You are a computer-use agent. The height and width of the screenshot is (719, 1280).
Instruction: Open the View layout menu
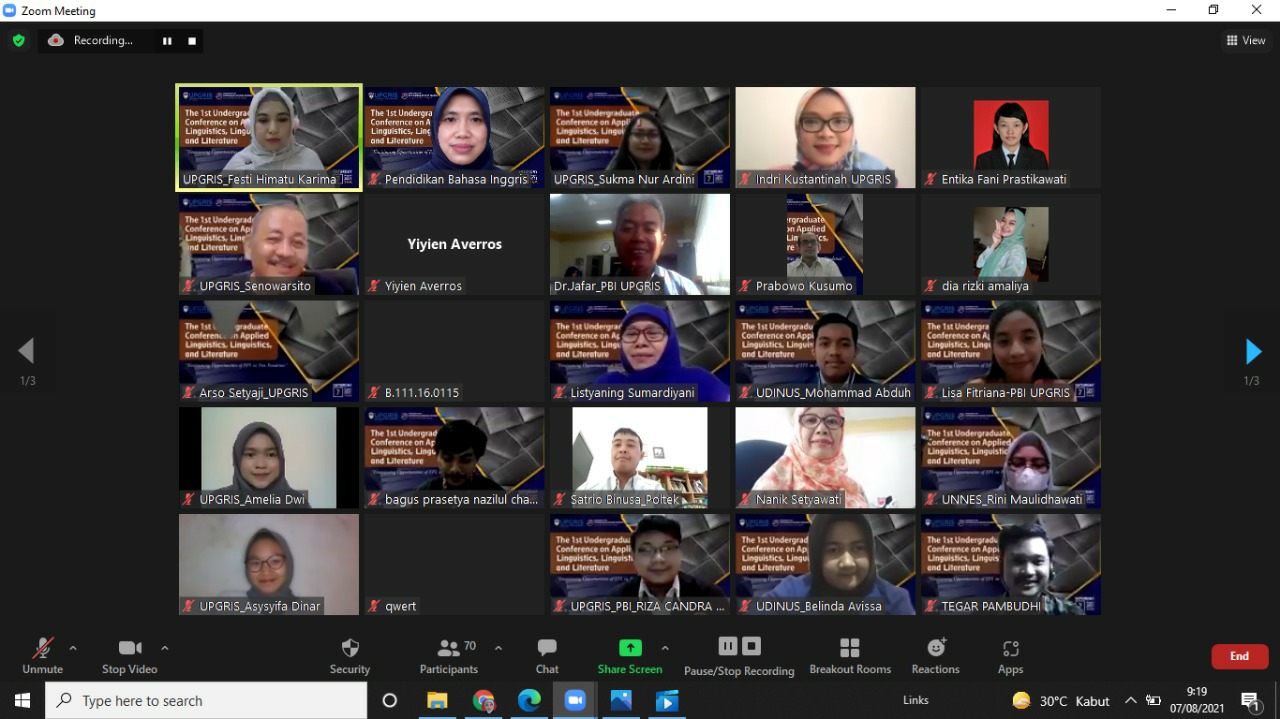point(1246,41)
